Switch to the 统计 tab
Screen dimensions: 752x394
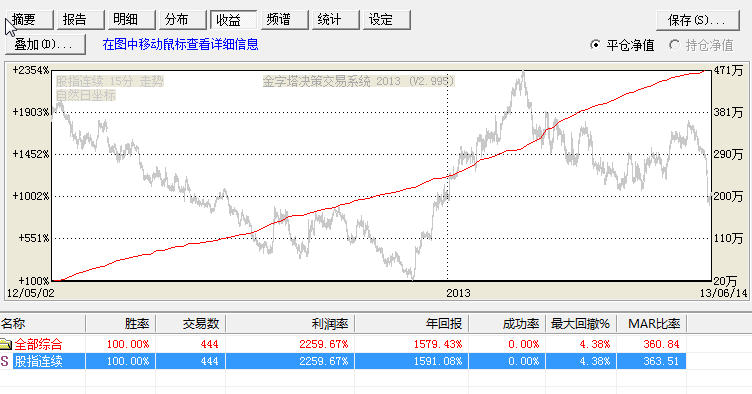pos(335,20)
